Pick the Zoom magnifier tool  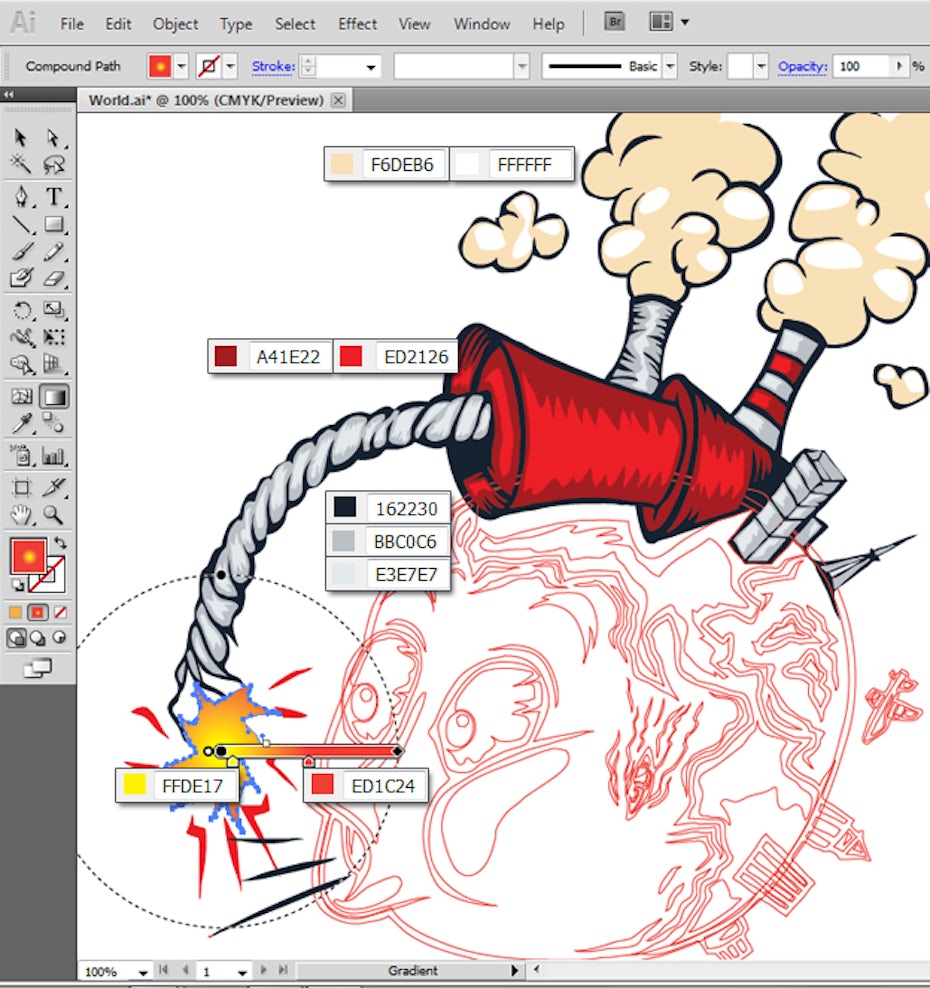[x=54, y=515]
